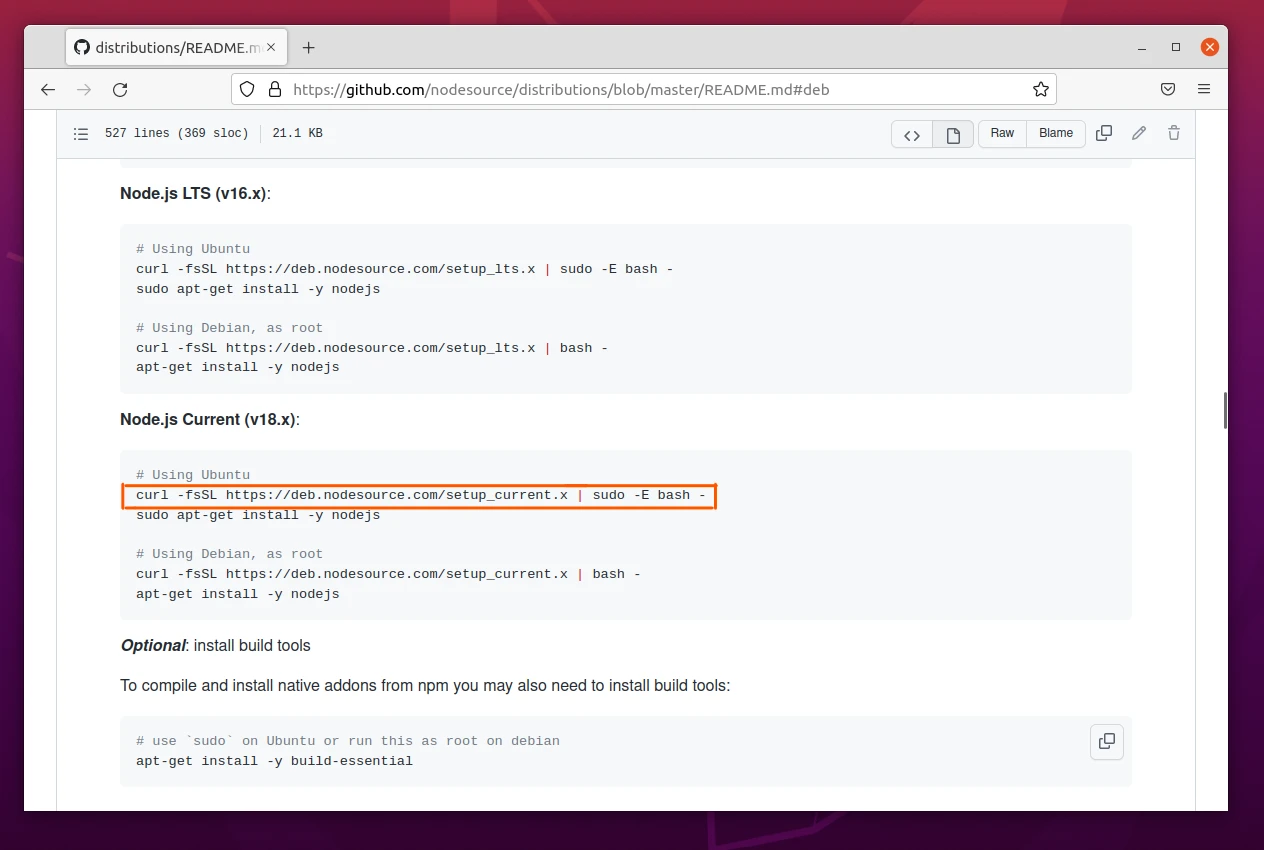
Task: Reload the current page
Action: pyautogui.click(x=120, y=89)
